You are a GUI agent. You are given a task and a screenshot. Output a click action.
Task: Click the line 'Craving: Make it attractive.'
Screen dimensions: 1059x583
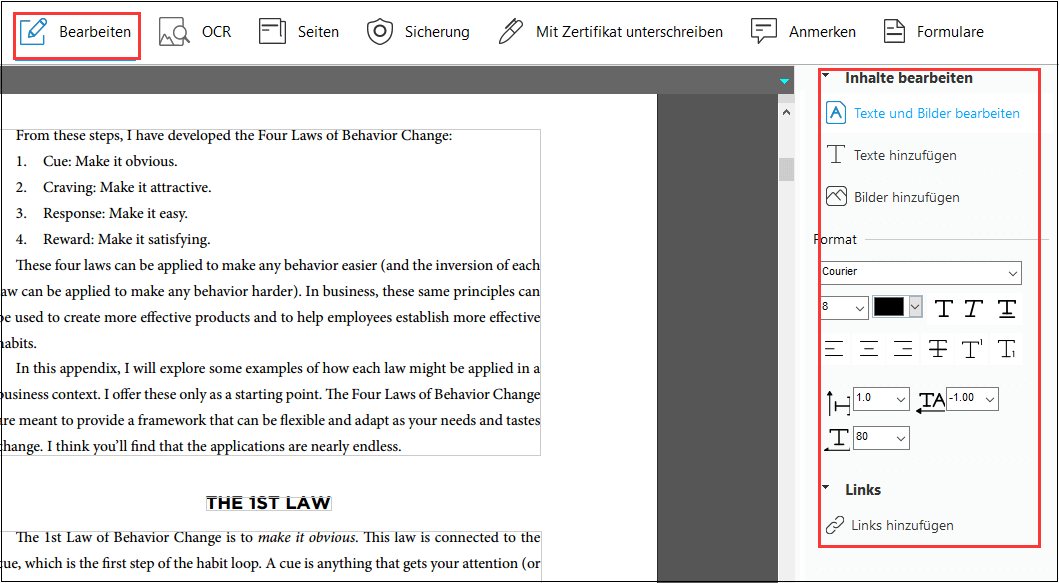127,187
